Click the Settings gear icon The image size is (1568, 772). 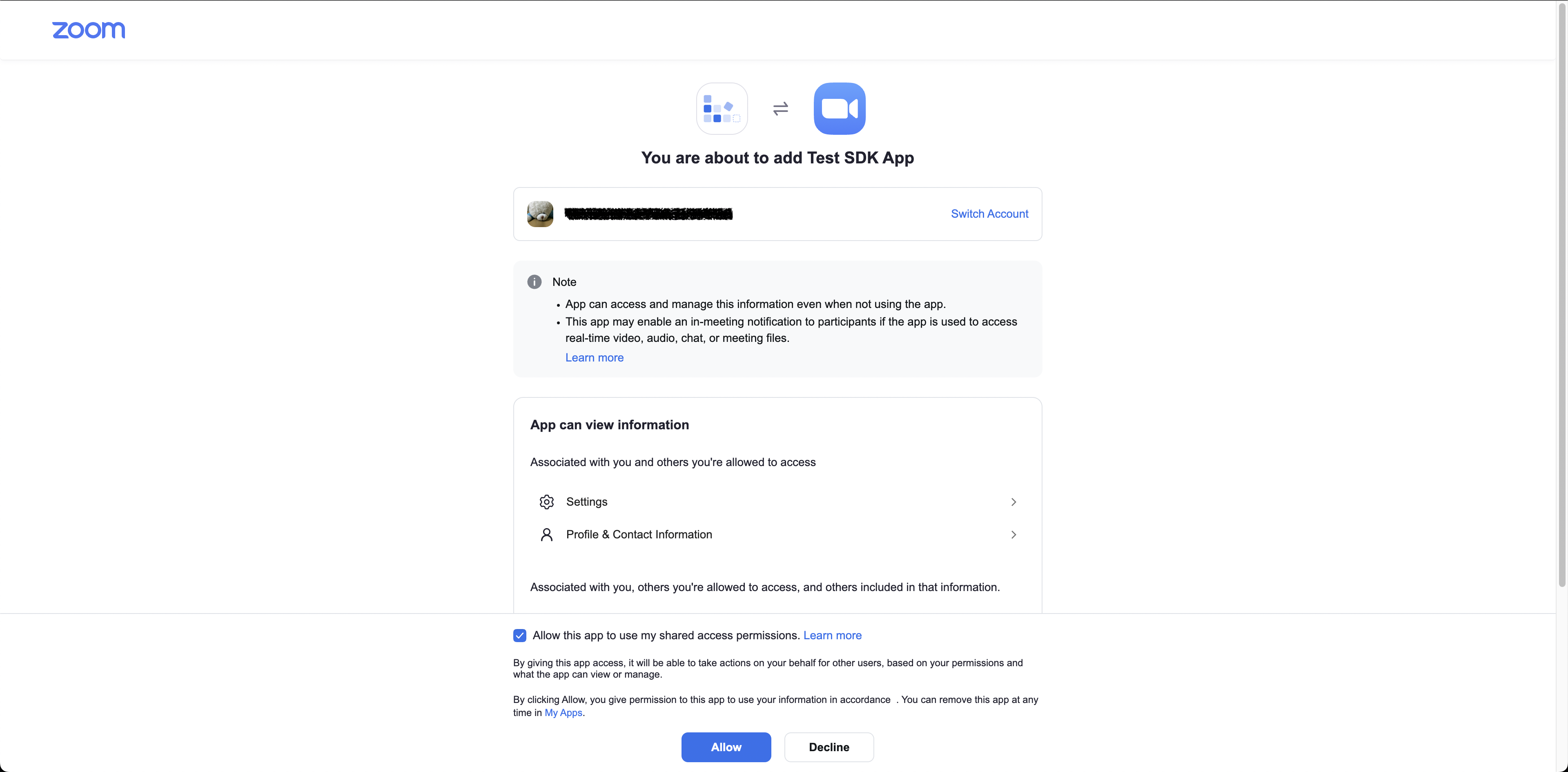(547, 502)
